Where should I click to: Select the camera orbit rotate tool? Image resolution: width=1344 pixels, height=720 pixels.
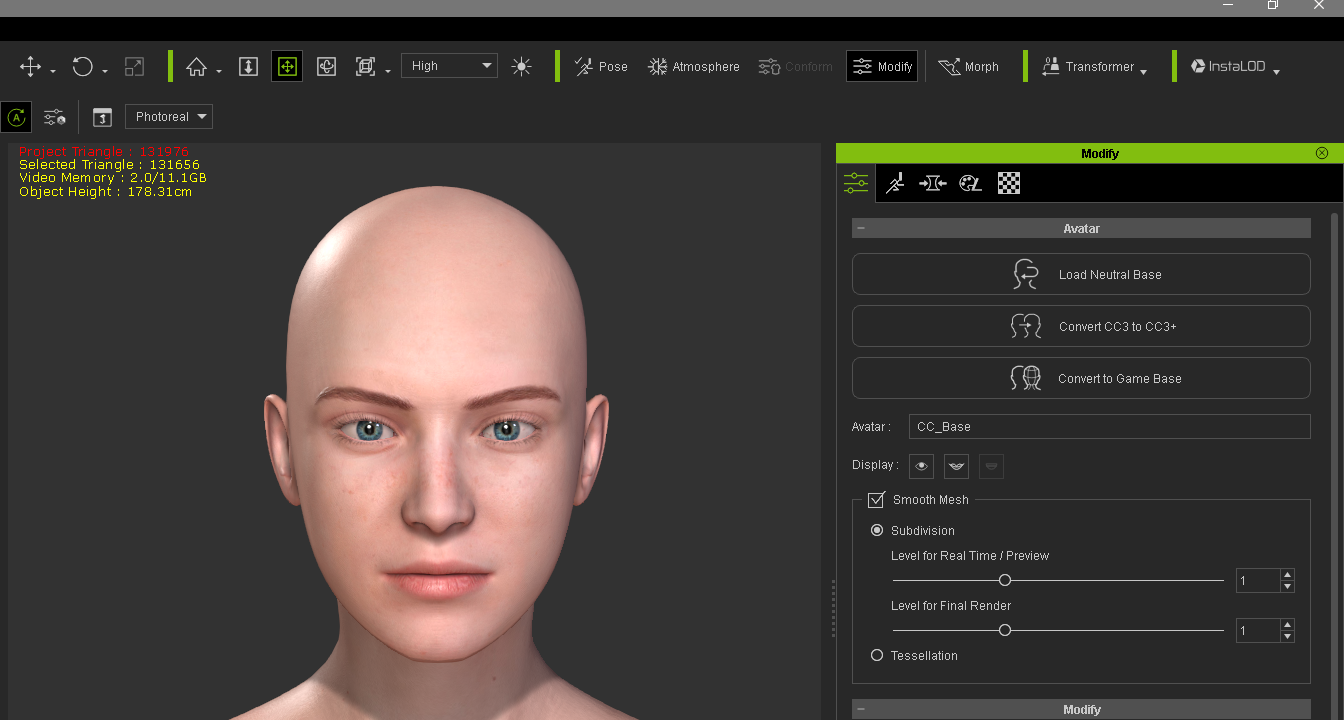coord(326,67)
